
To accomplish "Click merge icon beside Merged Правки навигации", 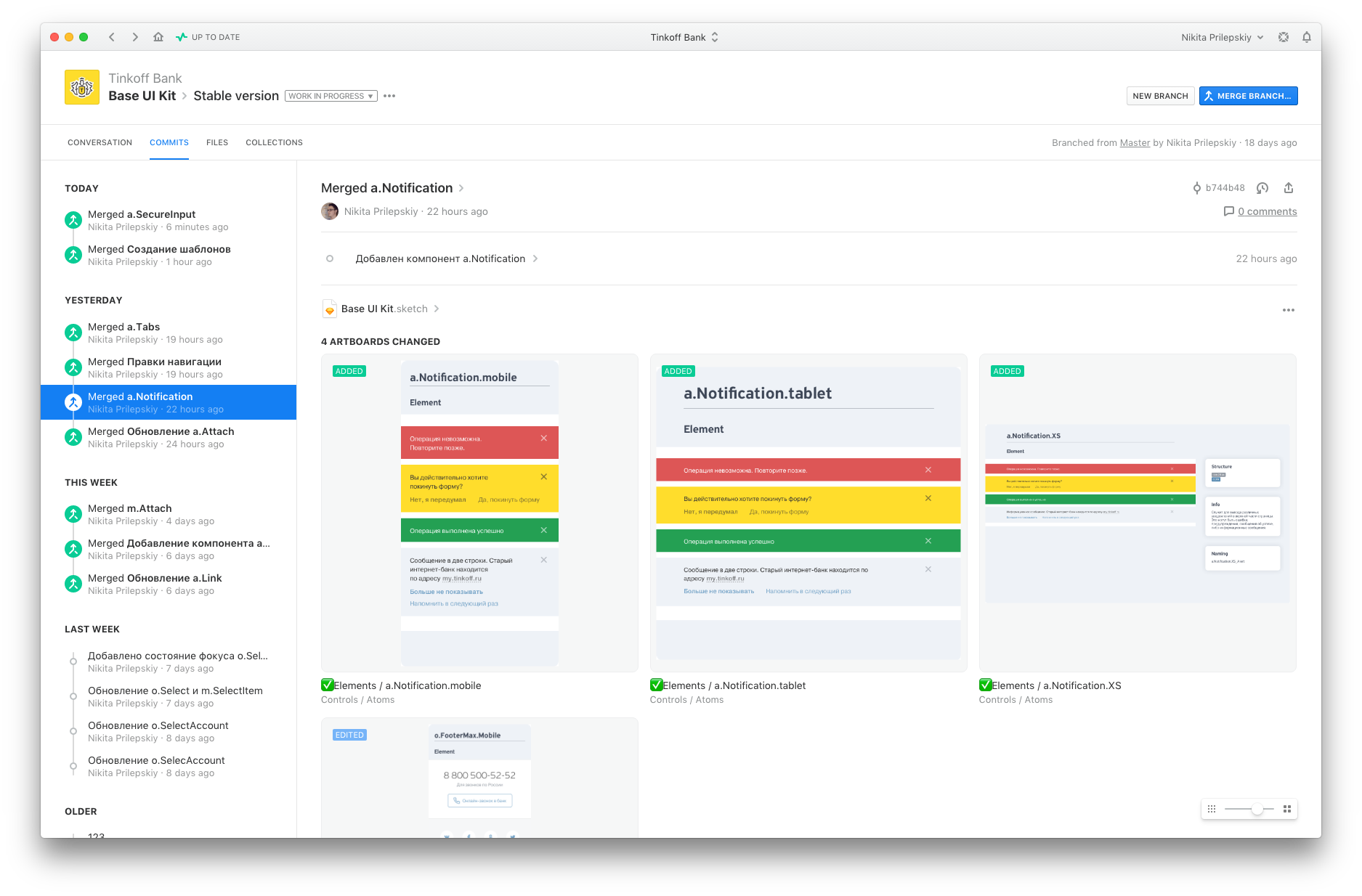I will pos(73,367).
